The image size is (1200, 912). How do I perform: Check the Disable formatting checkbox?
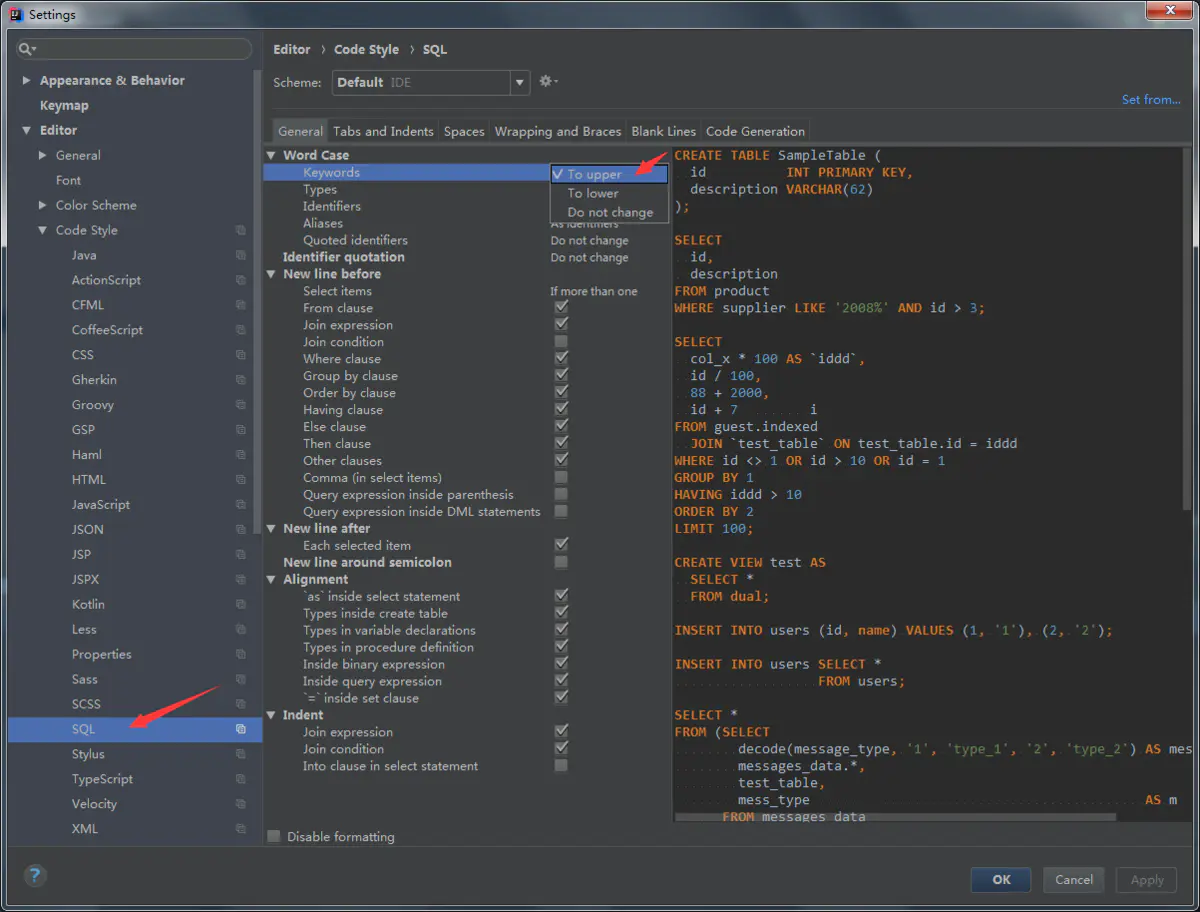pyautogui.click(x=274, y=836)
